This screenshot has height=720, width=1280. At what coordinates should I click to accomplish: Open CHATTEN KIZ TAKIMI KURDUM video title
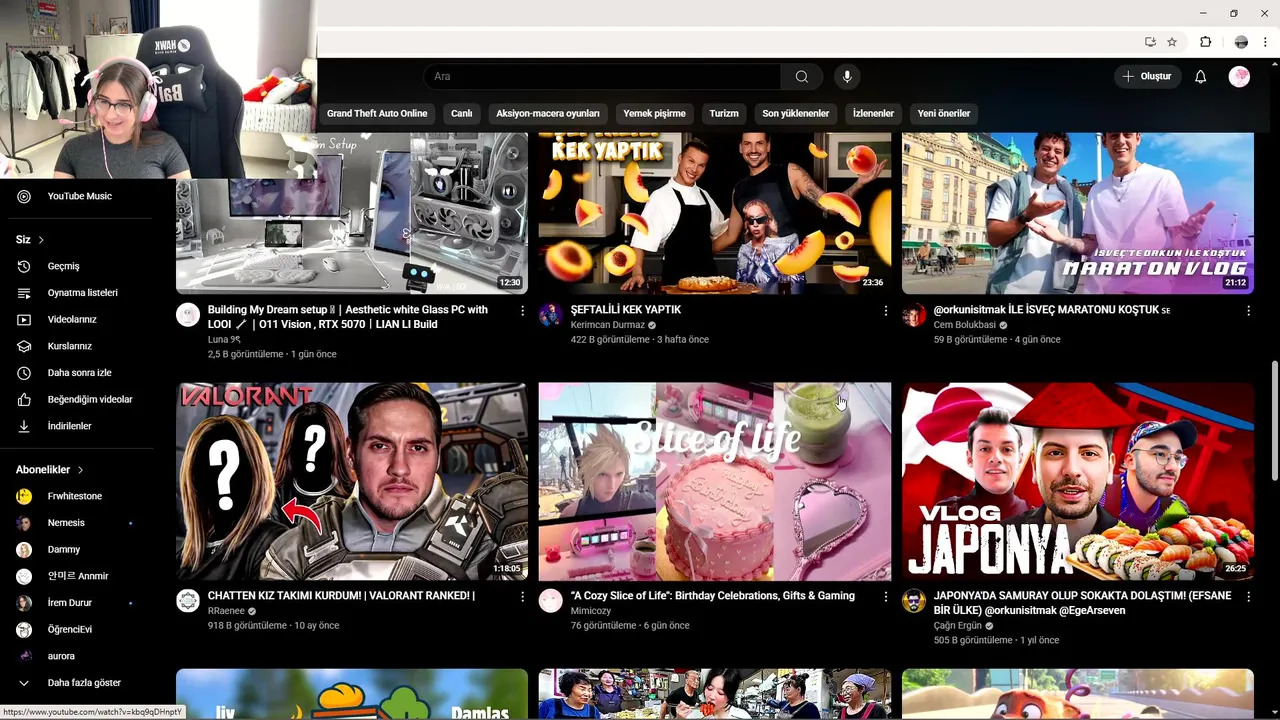[x=341, y=596]
